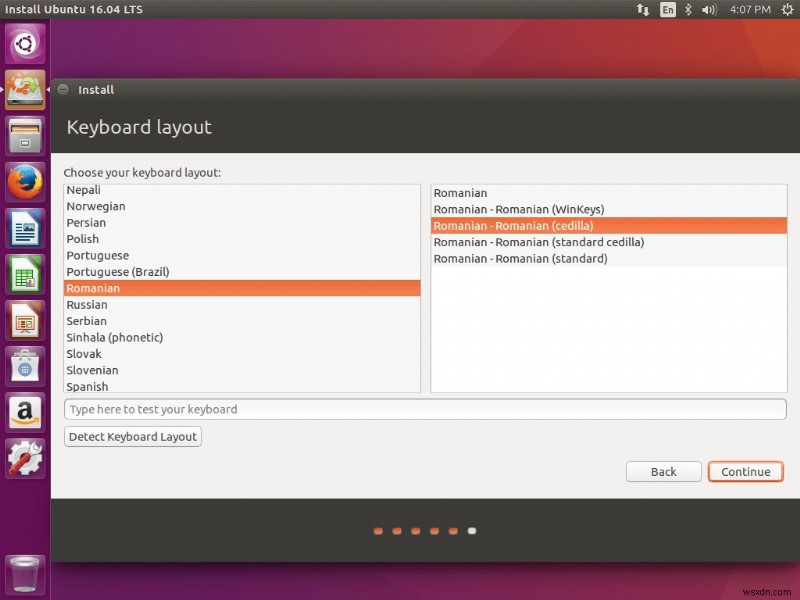The width and height of the screenshot is (800, 600).
Task: Open the En keyboard indicator menu
Action: pyautogui.click(x=667, y=9)
